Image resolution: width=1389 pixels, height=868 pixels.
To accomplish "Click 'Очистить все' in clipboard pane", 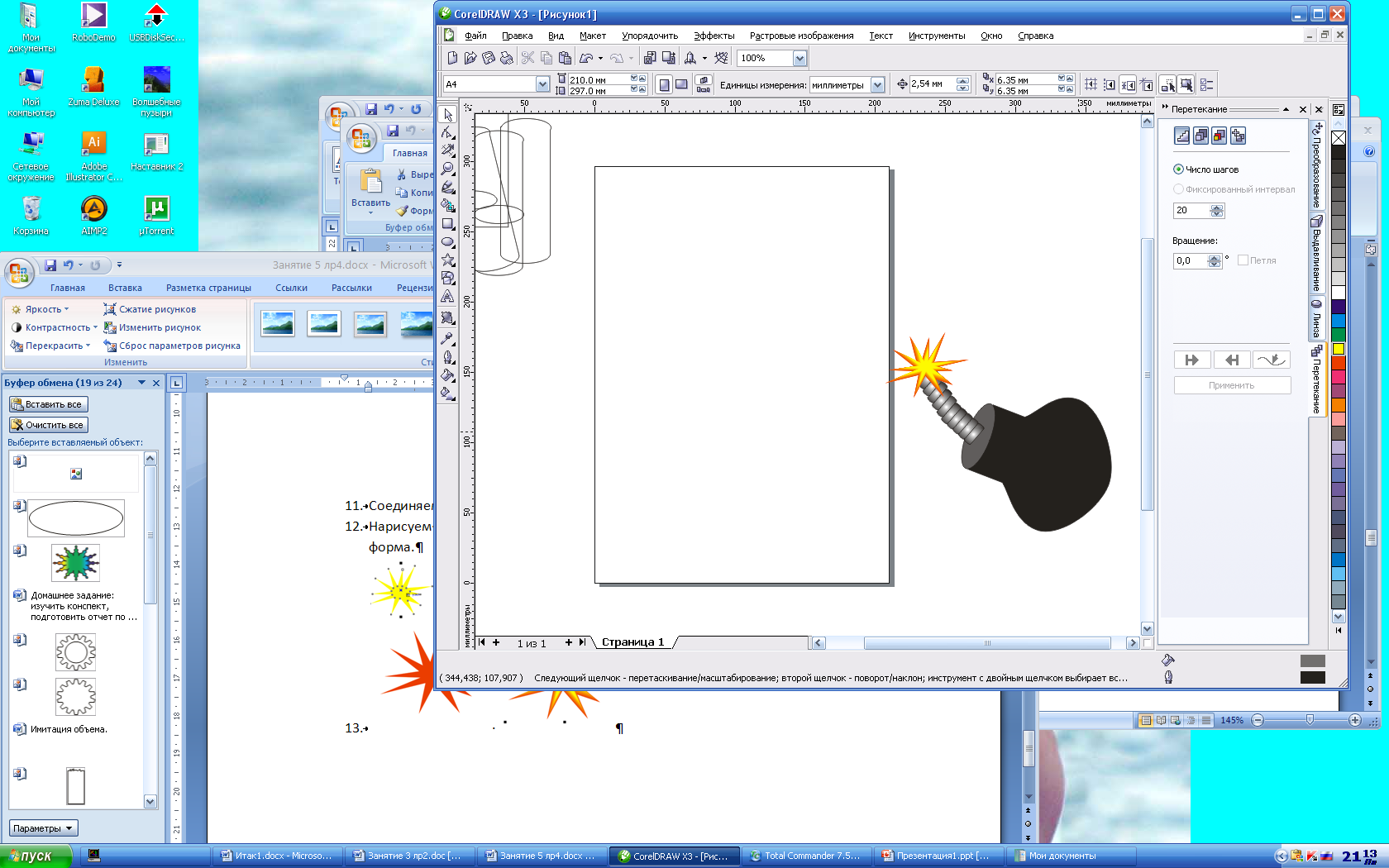I will (x=48, y=425).
